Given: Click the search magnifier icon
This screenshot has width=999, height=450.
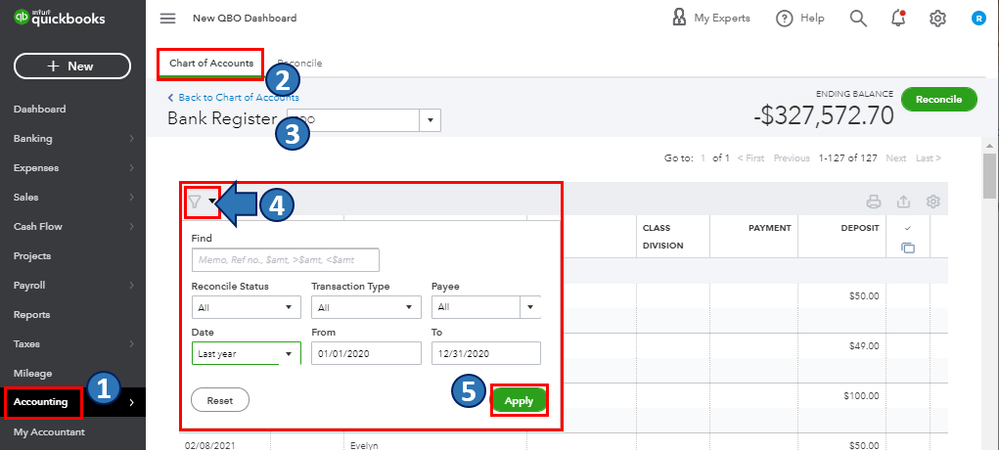Looking at the screenshot, I should click(x=858, y=18).
